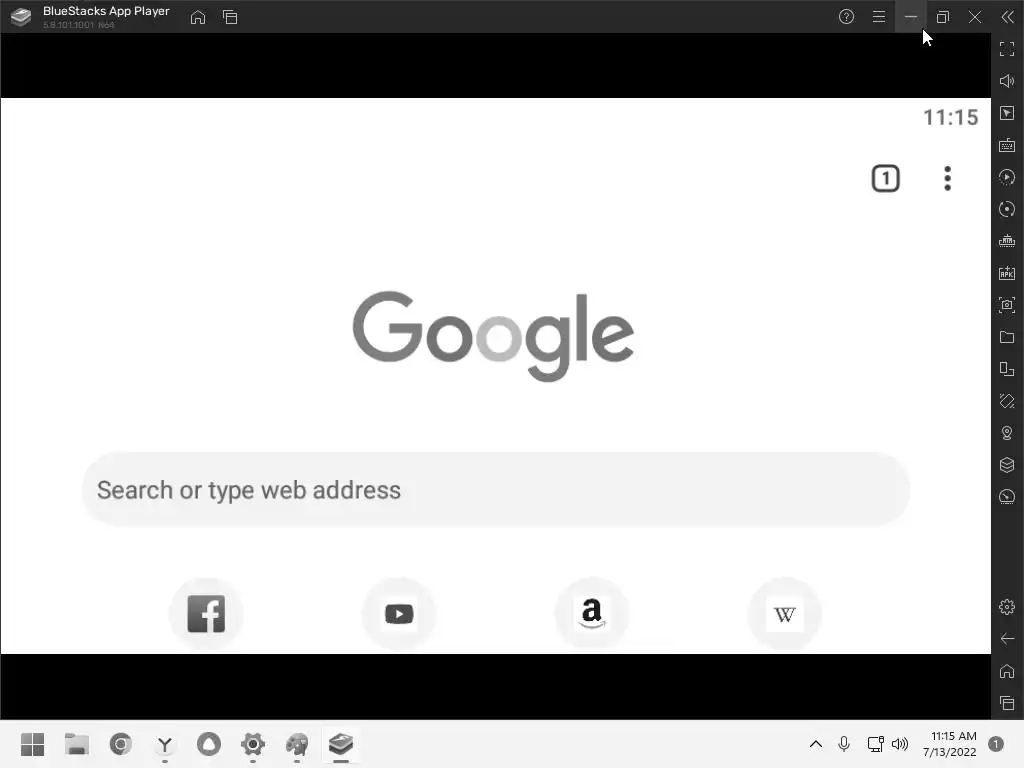Open the Wikipedia shortcut tile
This screenshot has width=1024, height=768.
[784, 614]
